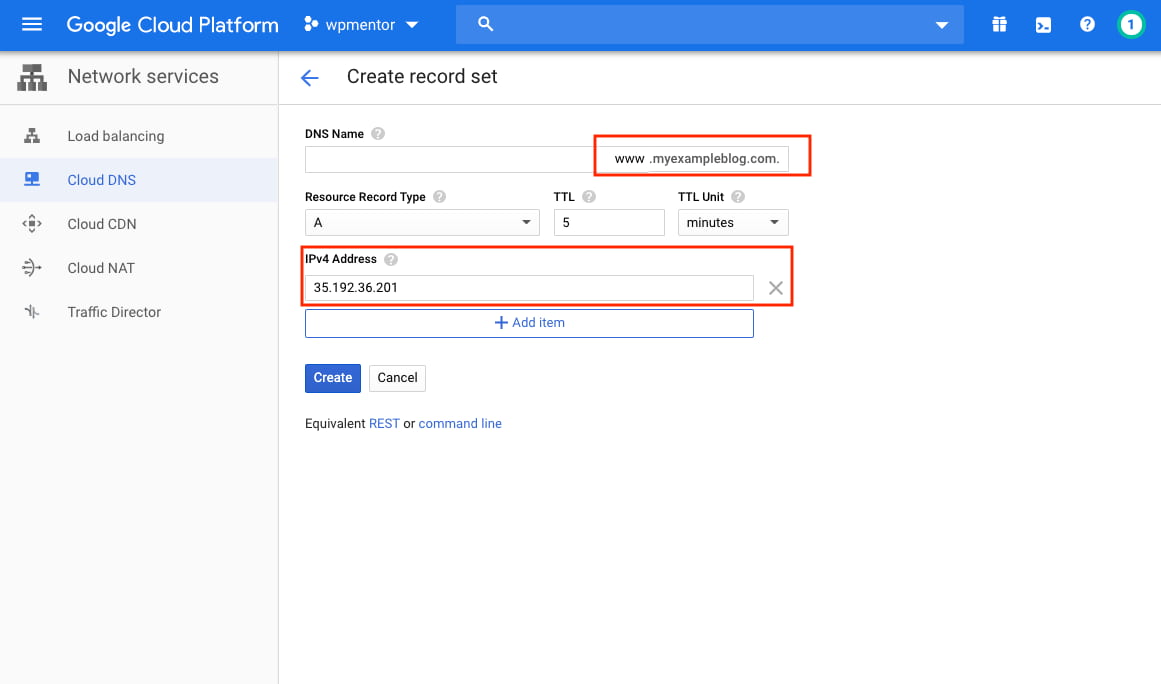Focus the top search bar field
The image size is (1161, 684).
pos(709,24)
